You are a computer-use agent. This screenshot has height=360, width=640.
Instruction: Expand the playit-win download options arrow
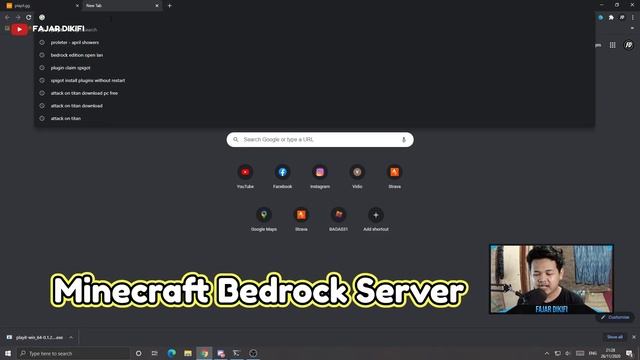point(71,338)
